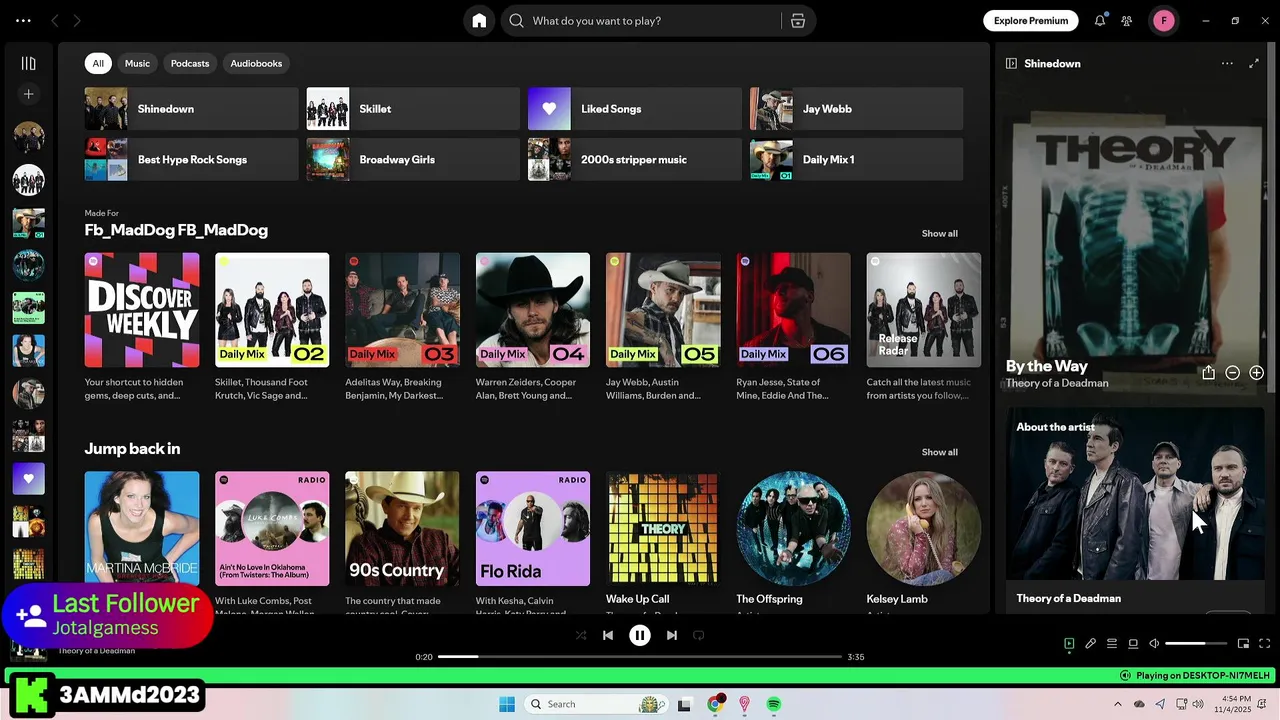This screenshot has width=1280, height=720.
Task: Open Friend Activity icon
Action: (x=1127, y=21)
